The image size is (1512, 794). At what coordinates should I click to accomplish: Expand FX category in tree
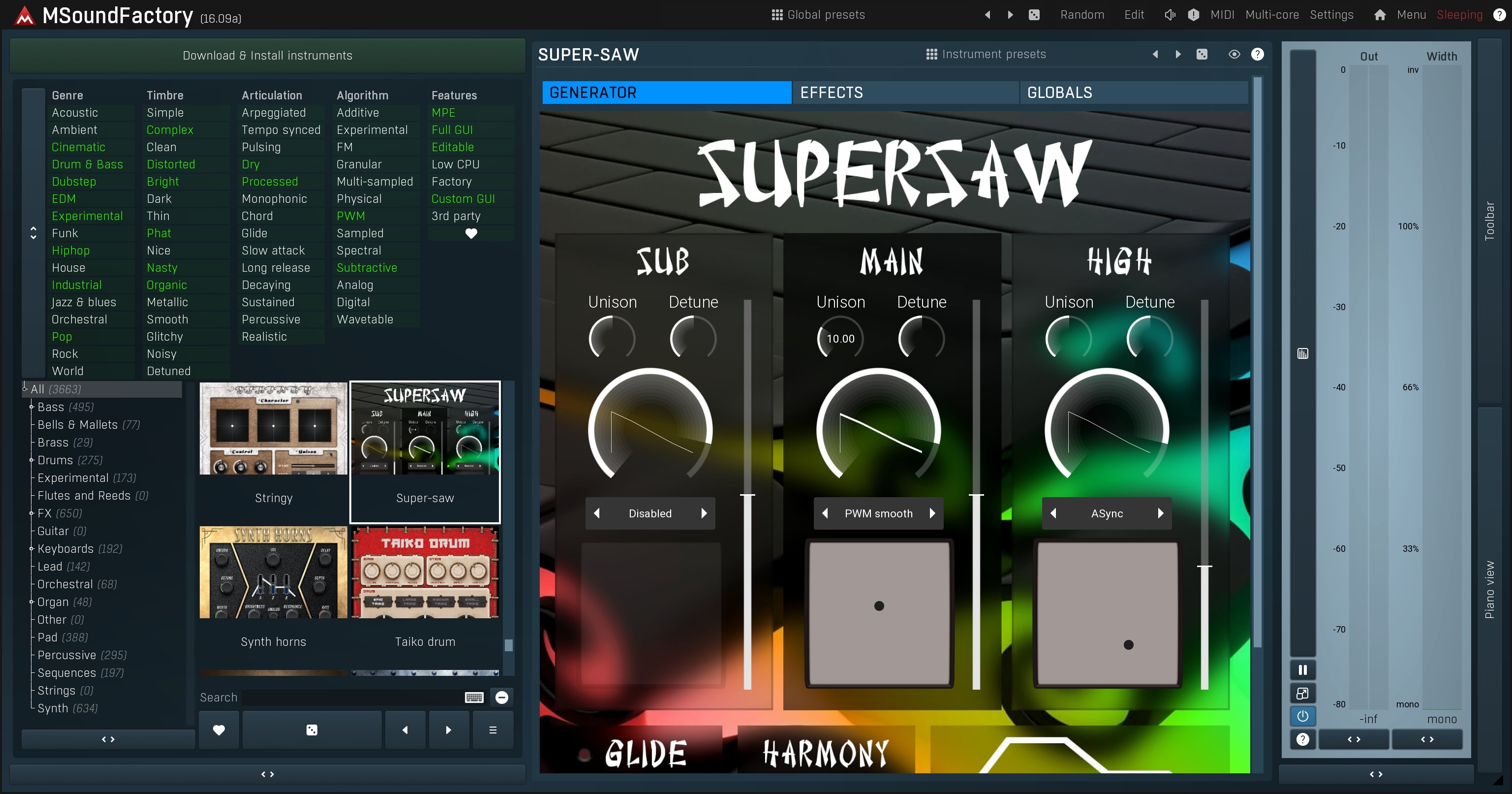31,513
